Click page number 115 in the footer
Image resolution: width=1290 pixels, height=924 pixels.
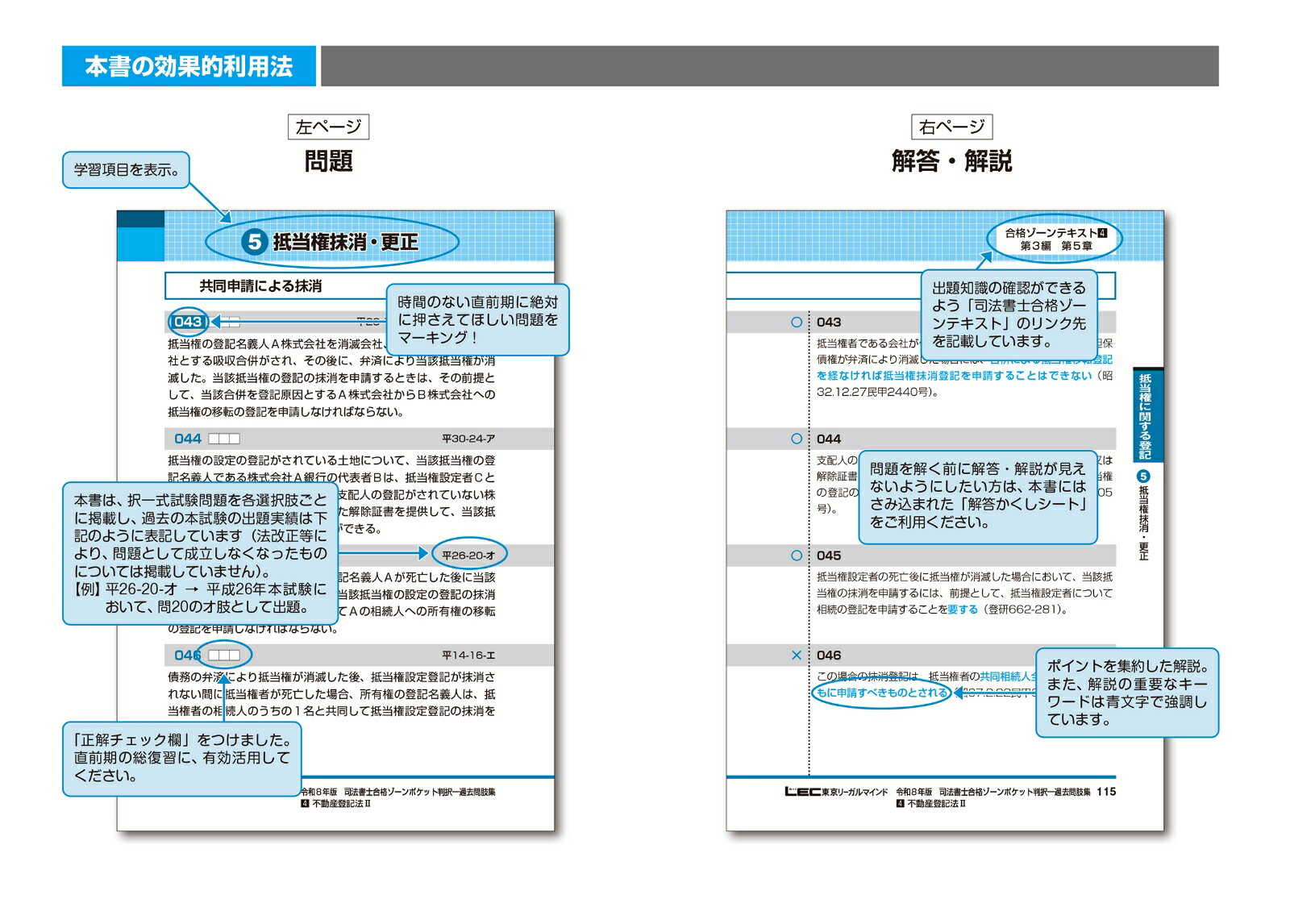(1106, 792)
